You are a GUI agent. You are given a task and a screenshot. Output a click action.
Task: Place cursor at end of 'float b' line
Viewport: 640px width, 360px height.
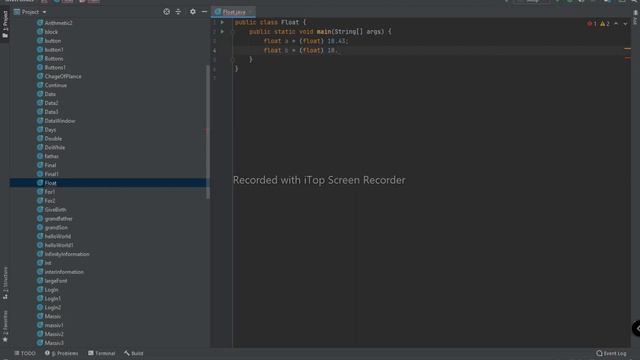(340, 51)
